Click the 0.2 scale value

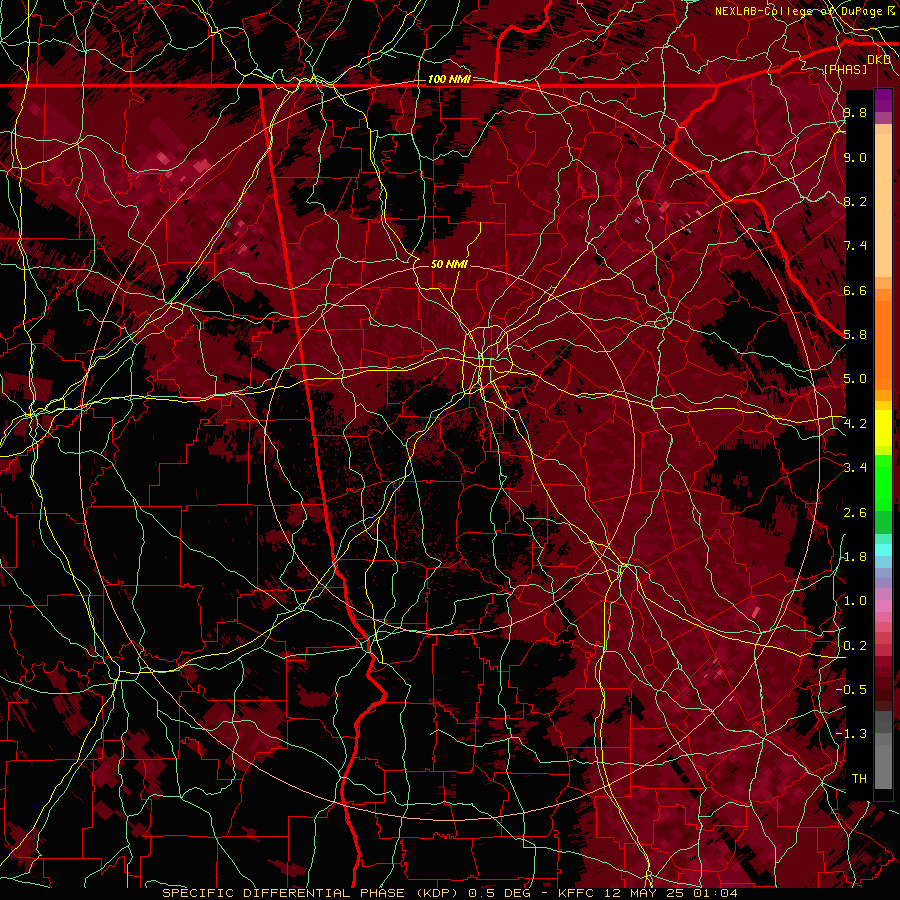pyautogui.click(x=855, y=646)
